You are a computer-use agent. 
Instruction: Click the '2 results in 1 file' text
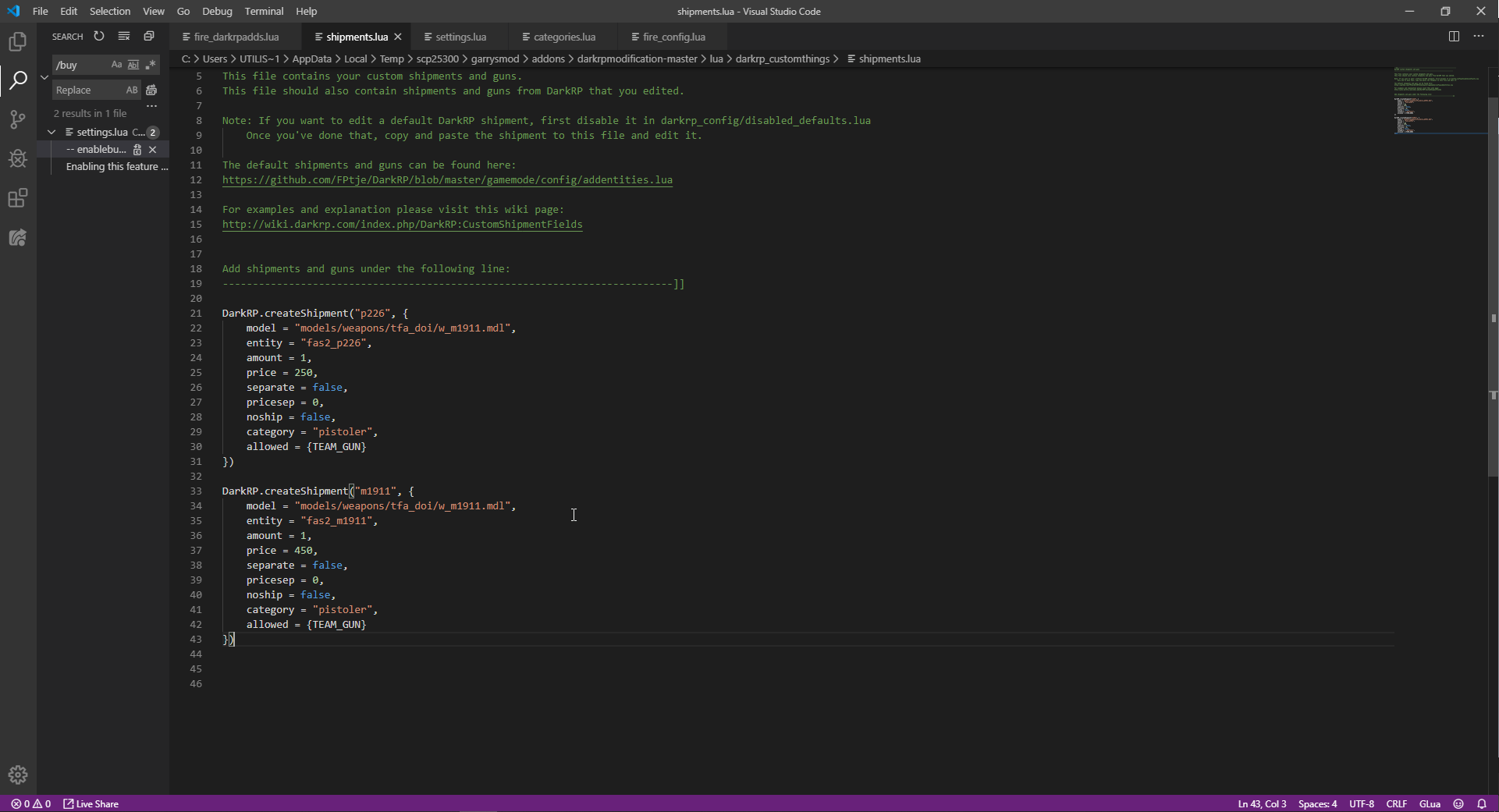(x=90, y=113)
